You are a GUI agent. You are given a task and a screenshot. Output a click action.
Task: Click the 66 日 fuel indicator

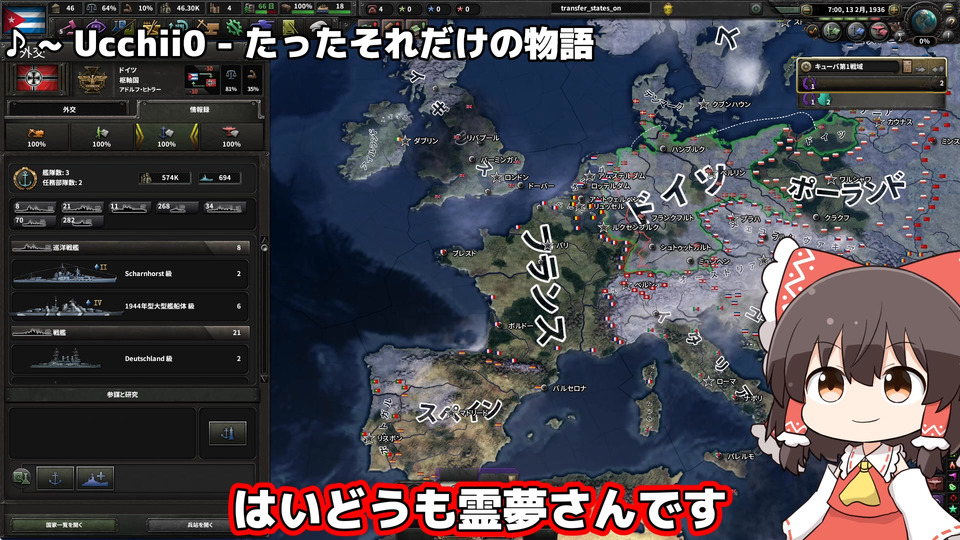pyautogui.click(x=261, y=8)
